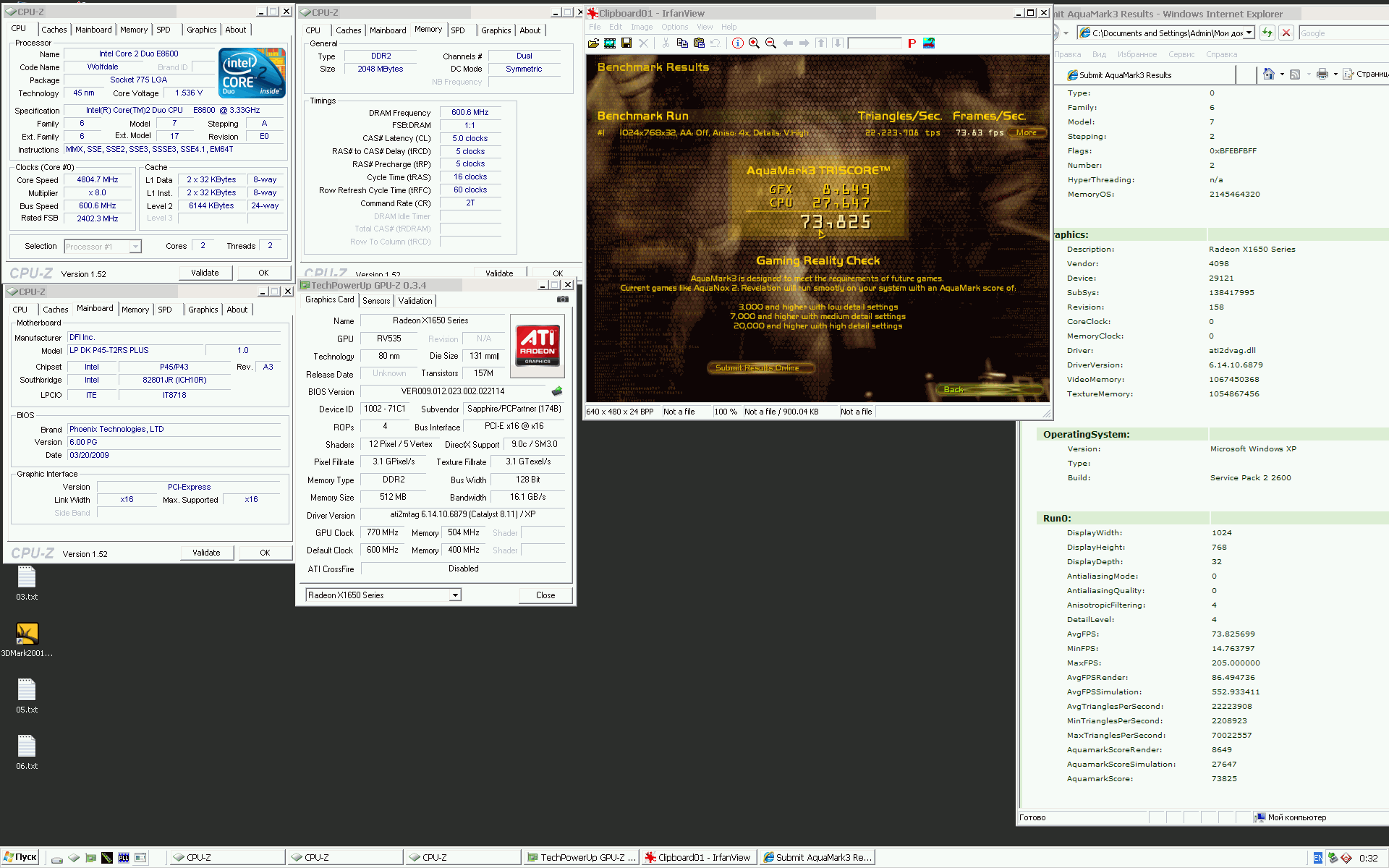Open Избранное menu in Internet Explorer
The width and height of the screenshot is (1389, 868).
(x=1137, y=54)
